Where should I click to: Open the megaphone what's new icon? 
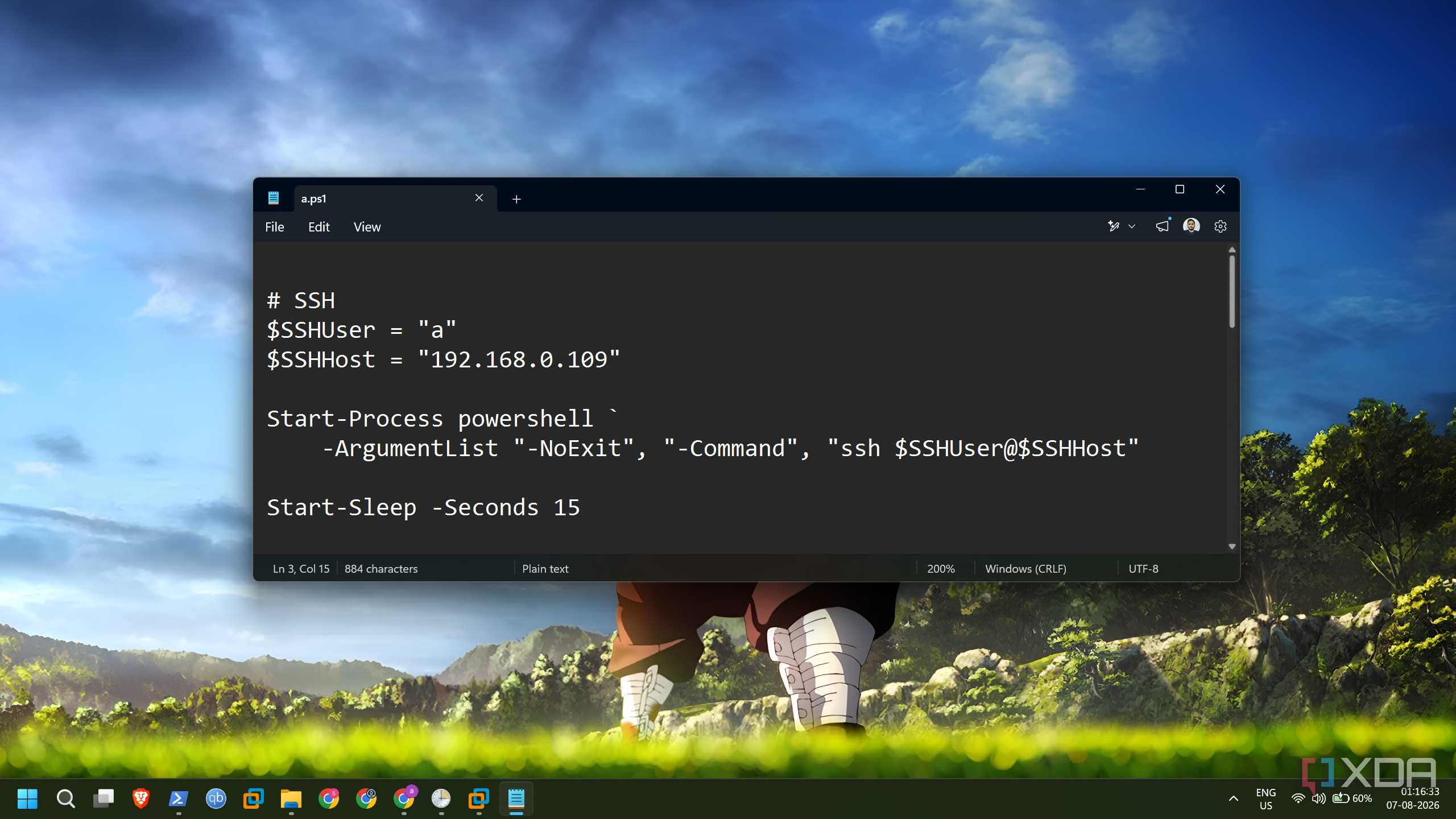tap(1163, 226)
